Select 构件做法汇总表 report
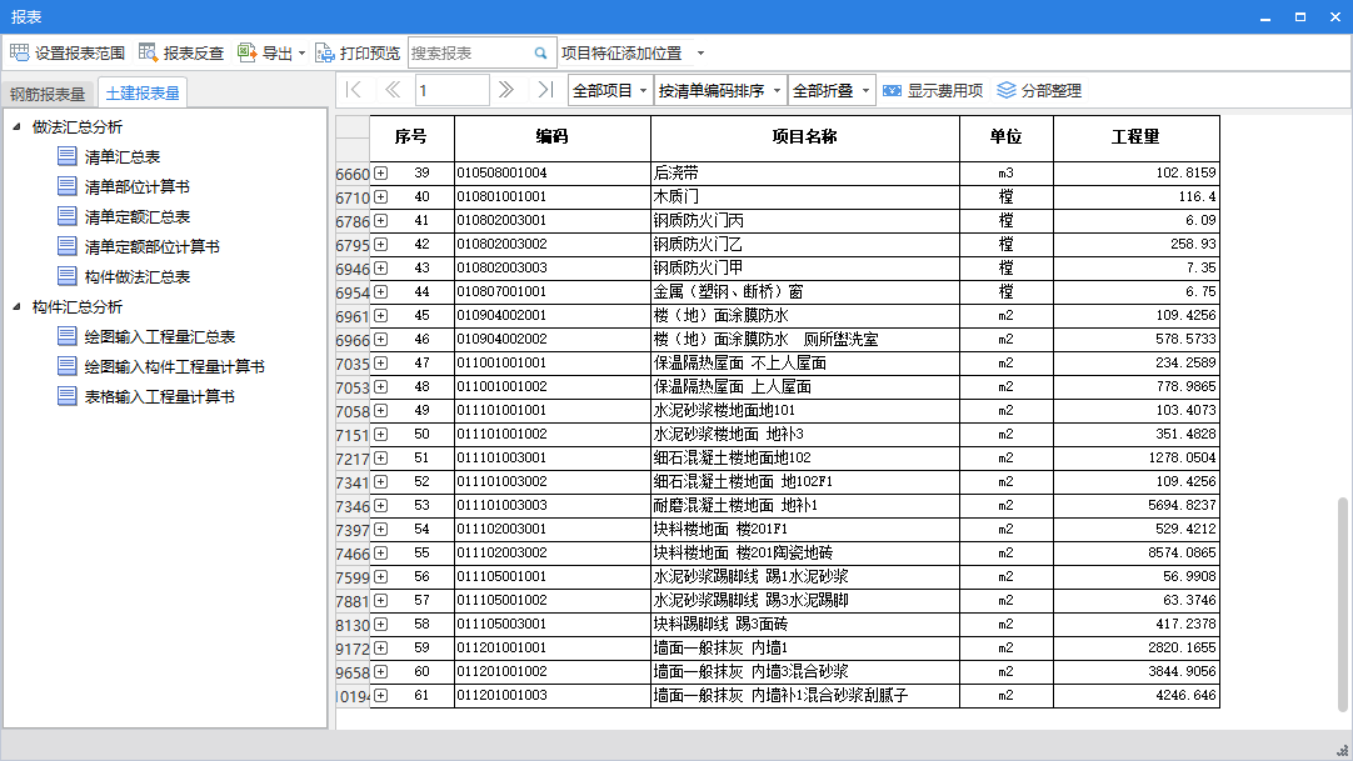The height and width of the screenshot is (761, 1353). coord(137,277)
